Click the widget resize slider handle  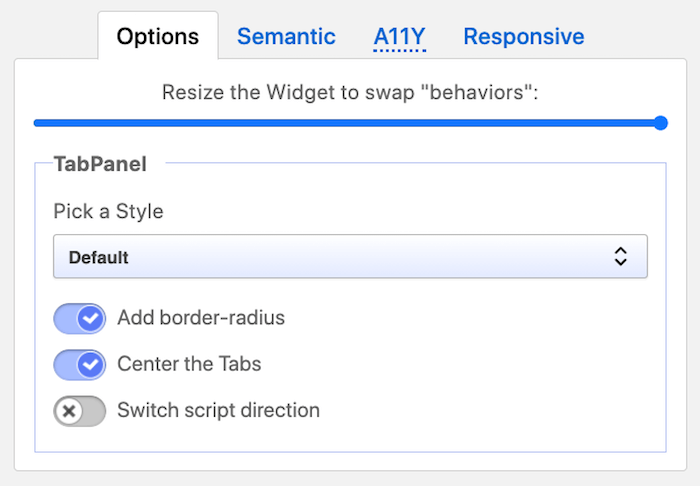(660, 123)
